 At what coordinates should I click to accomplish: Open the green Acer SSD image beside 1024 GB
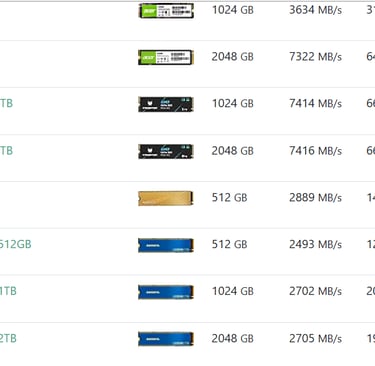click(166, 11)
